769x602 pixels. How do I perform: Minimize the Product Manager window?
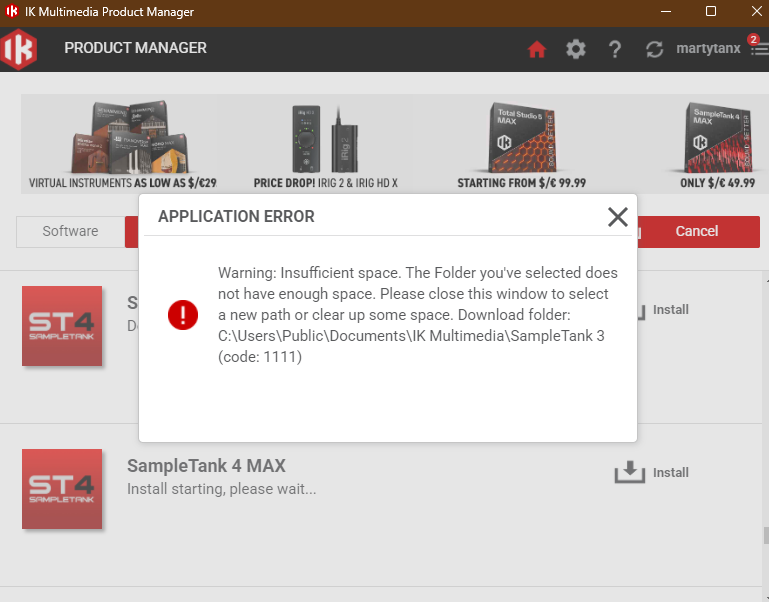(666, 11)
